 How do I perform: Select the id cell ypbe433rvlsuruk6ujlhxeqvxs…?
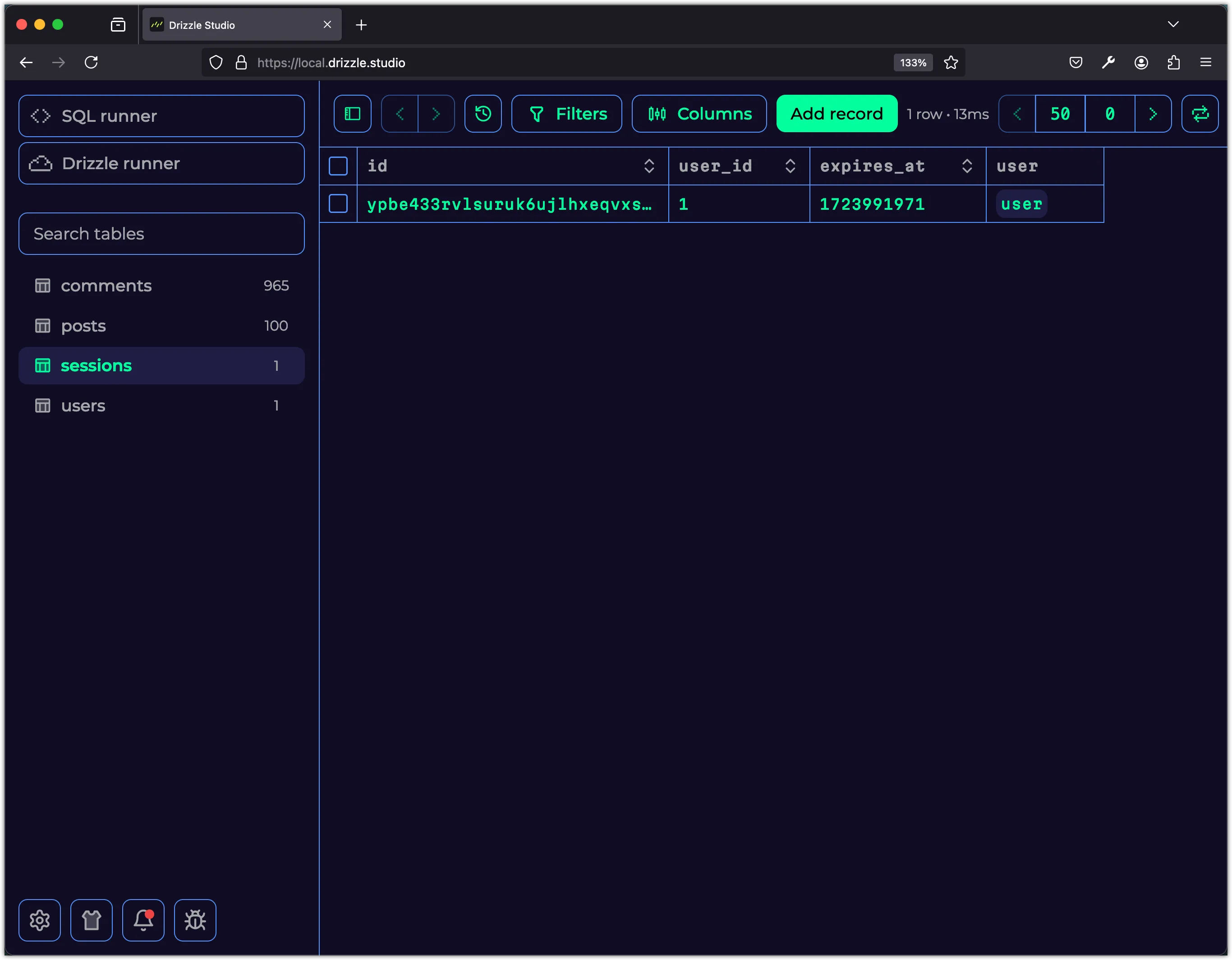click(512, 204)
